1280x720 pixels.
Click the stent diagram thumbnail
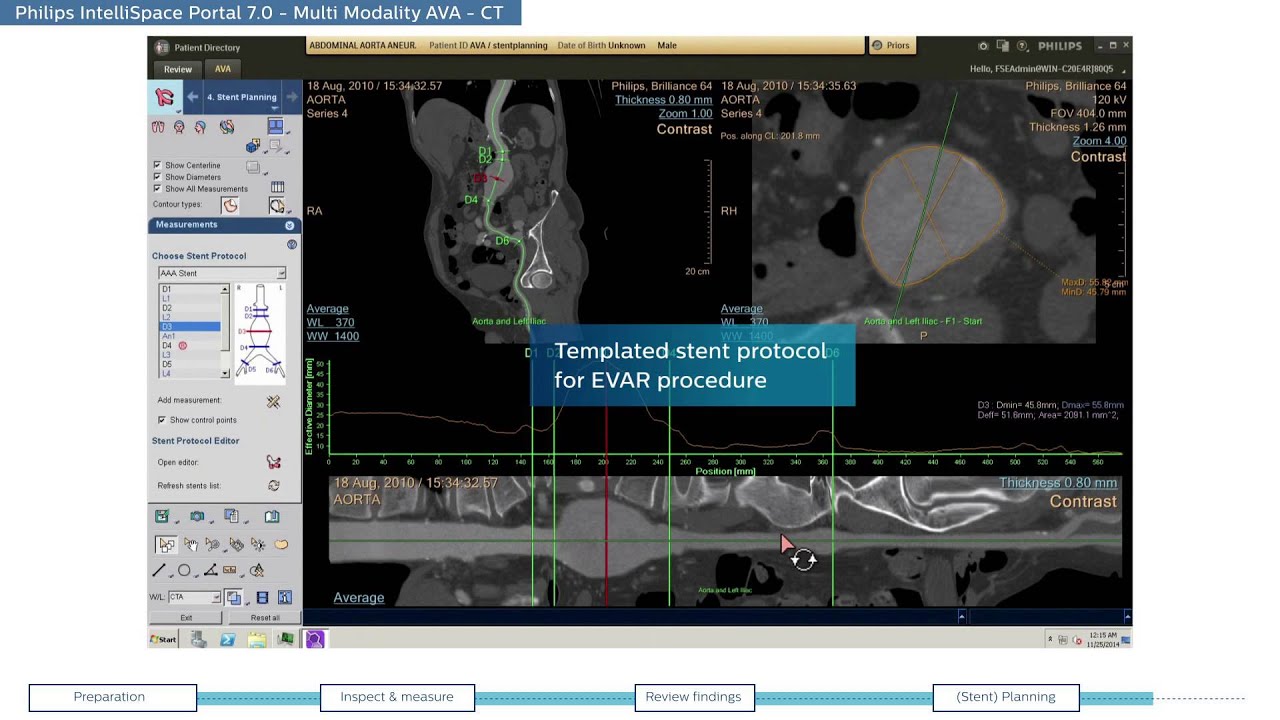(x=260, y=332)
